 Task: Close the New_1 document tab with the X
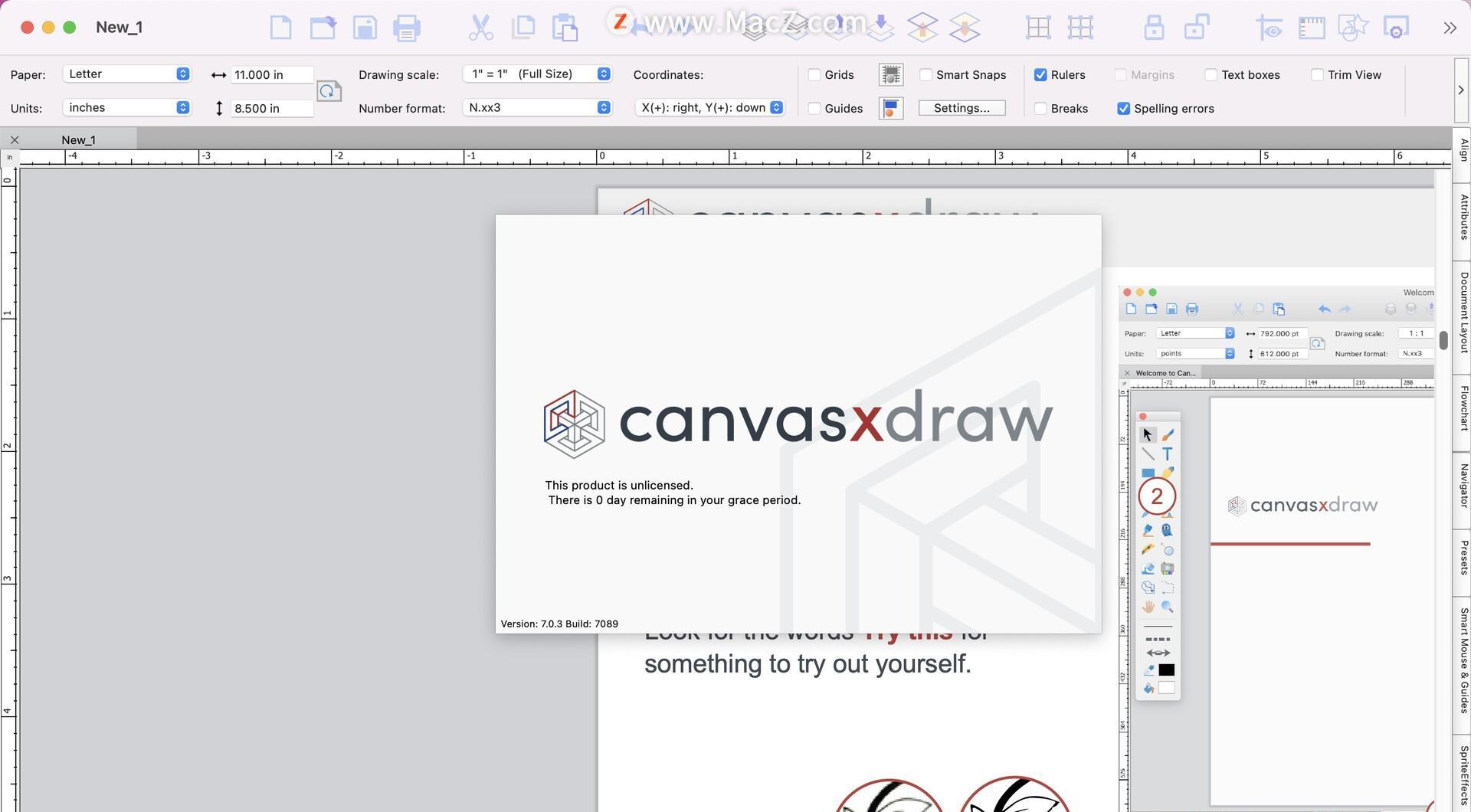coord(15,139)
